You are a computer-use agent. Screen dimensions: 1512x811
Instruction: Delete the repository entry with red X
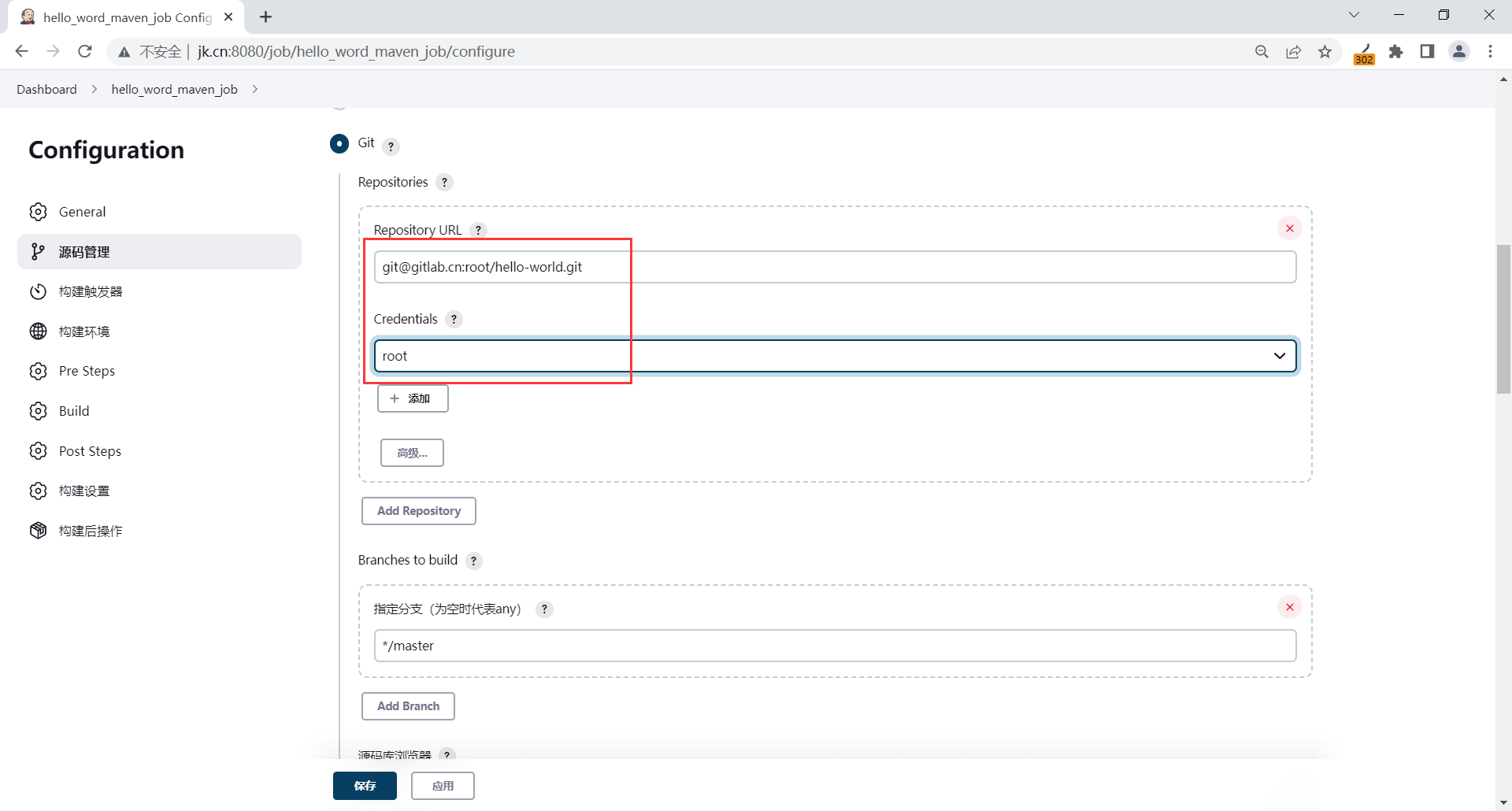1290,228
